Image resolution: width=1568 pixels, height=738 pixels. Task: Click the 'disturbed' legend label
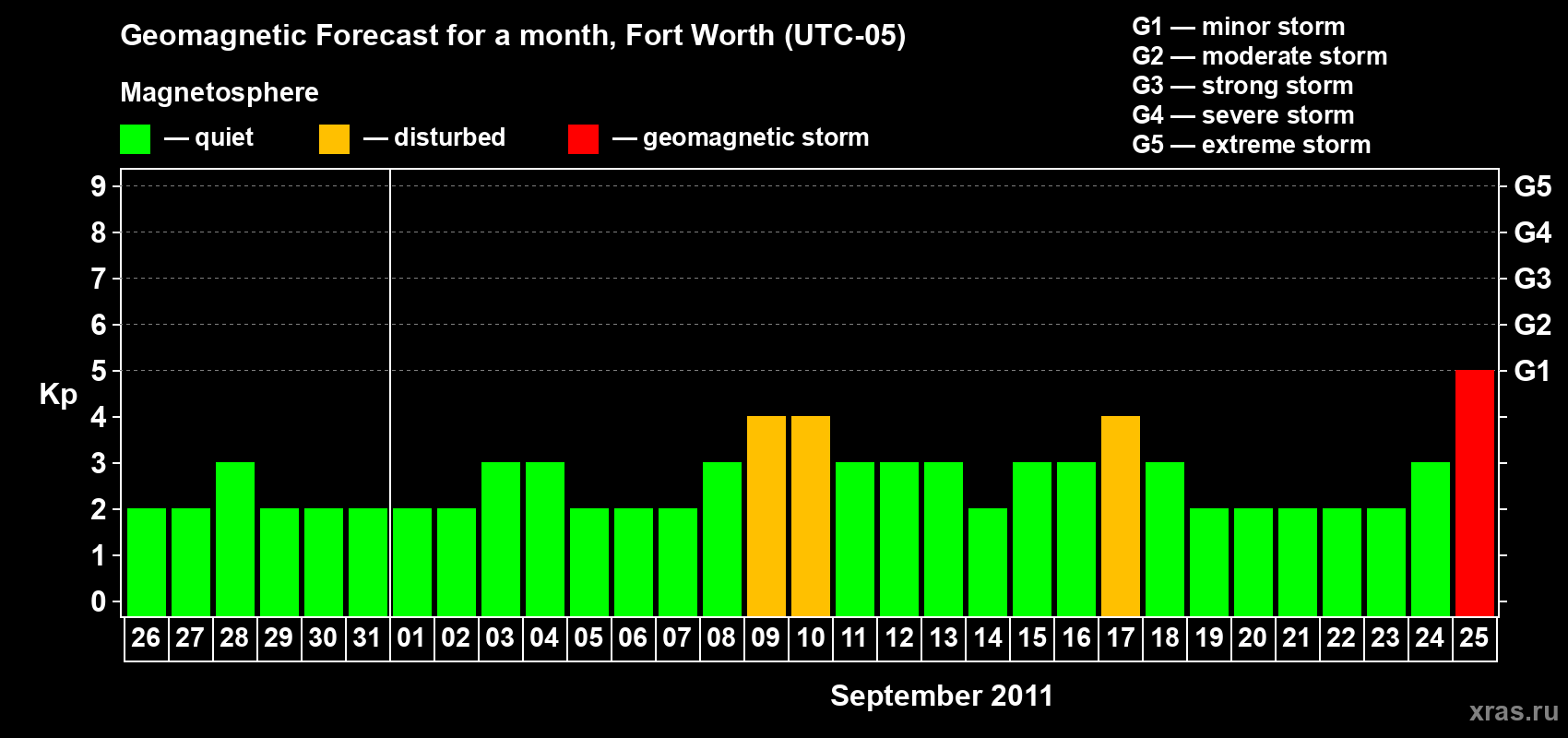pyautogui.click(x=450, y=137)
